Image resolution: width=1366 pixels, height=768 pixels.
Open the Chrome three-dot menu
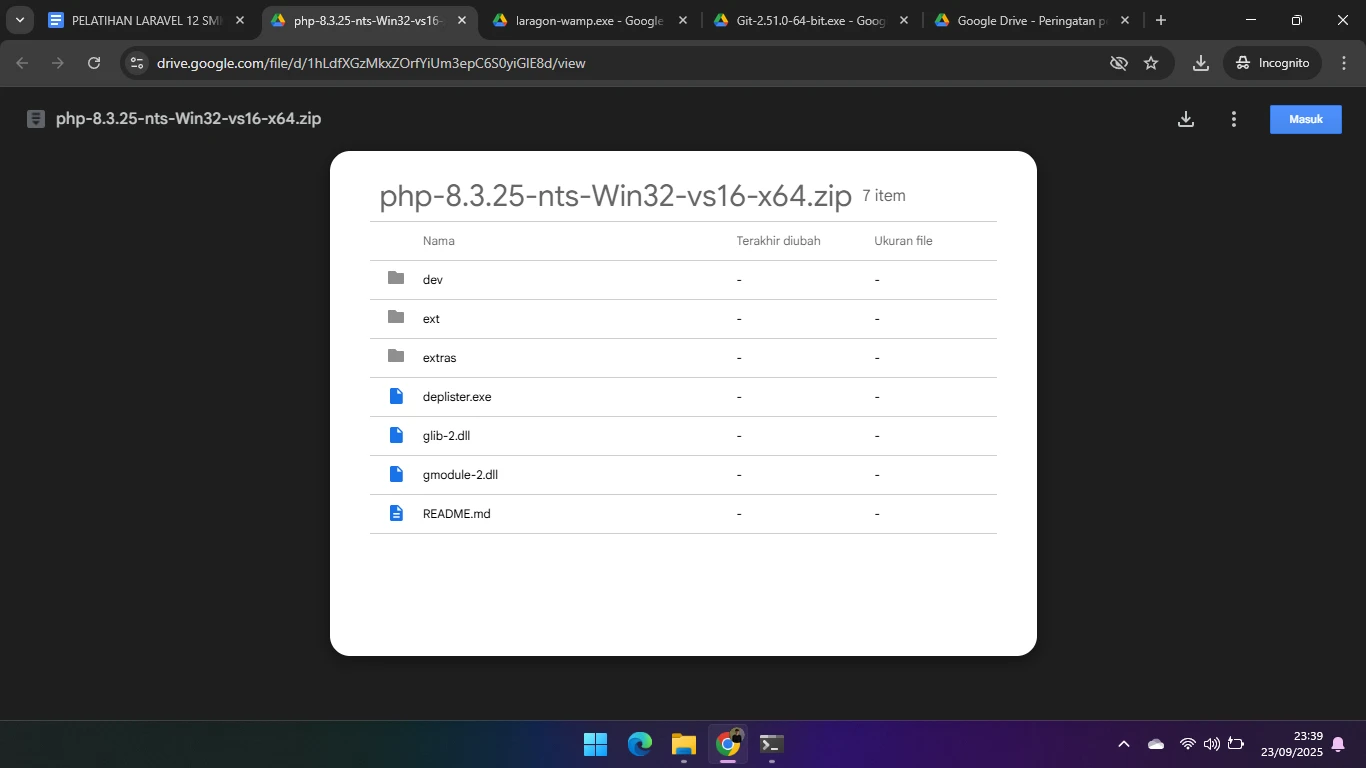coord(1344,63)
